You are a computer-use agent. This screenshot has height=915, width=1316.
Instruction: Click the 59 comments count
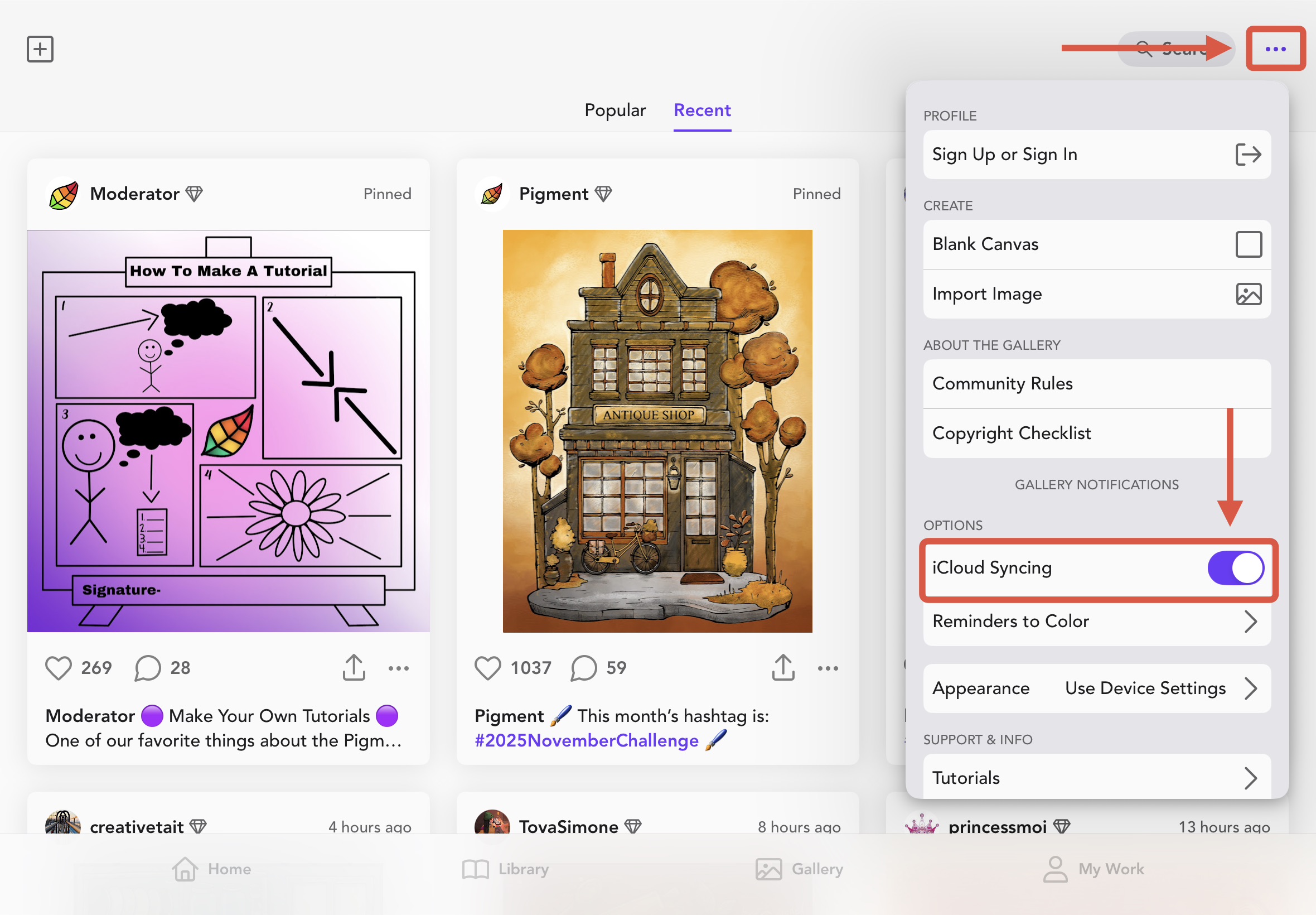(617, 668)
